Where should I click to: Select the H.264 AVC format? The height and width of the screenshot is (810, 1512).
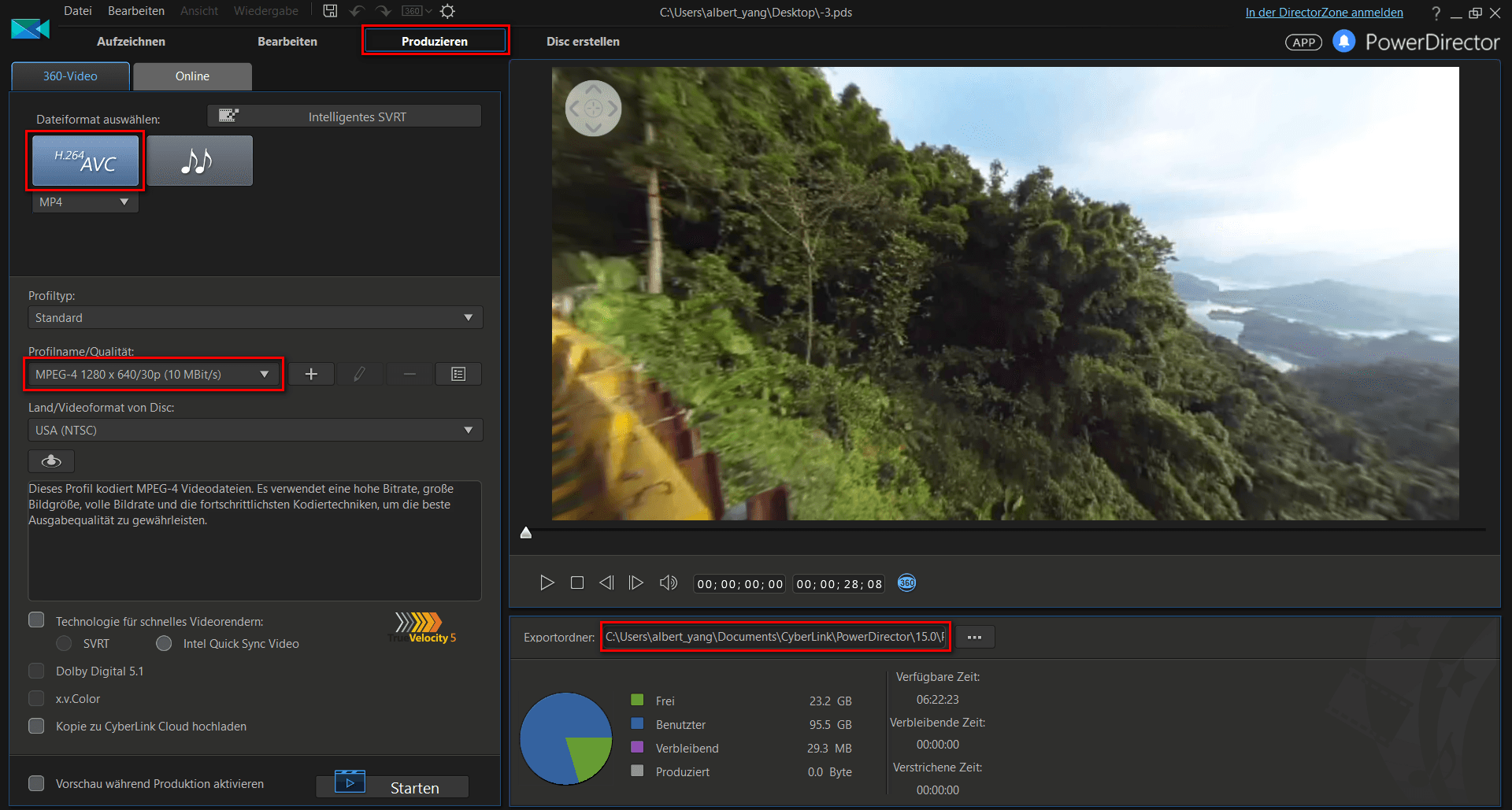click(85, 161)
